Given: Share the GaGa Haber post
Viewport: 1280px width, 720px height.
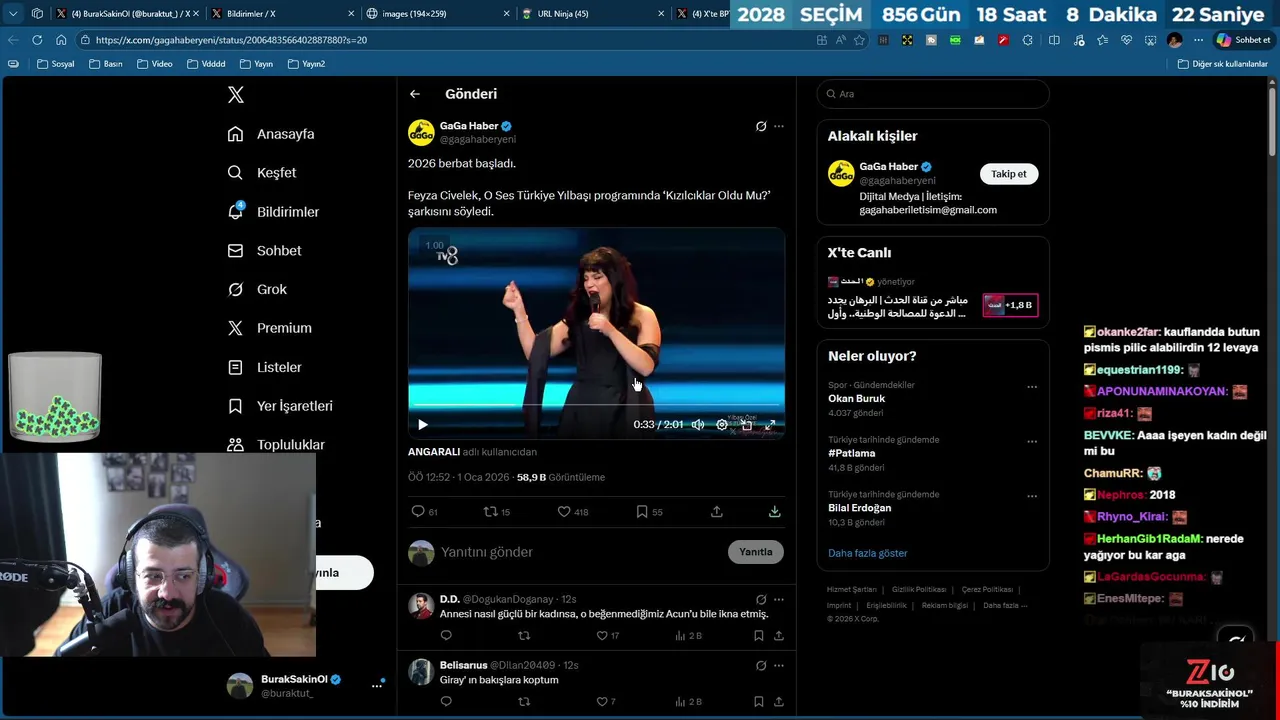Looking at the screenshot, I should 717,512.
